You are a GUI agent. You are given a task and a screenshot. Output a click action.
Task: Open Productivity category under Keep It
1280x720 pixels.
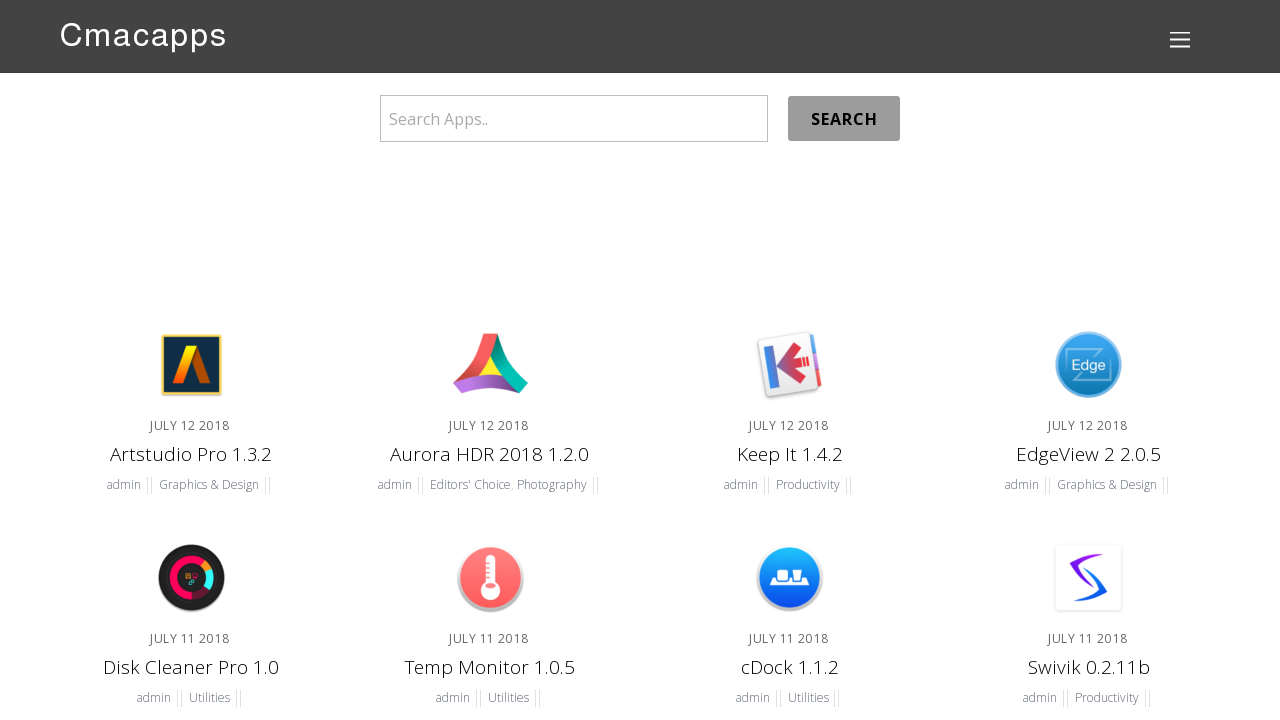808,485
